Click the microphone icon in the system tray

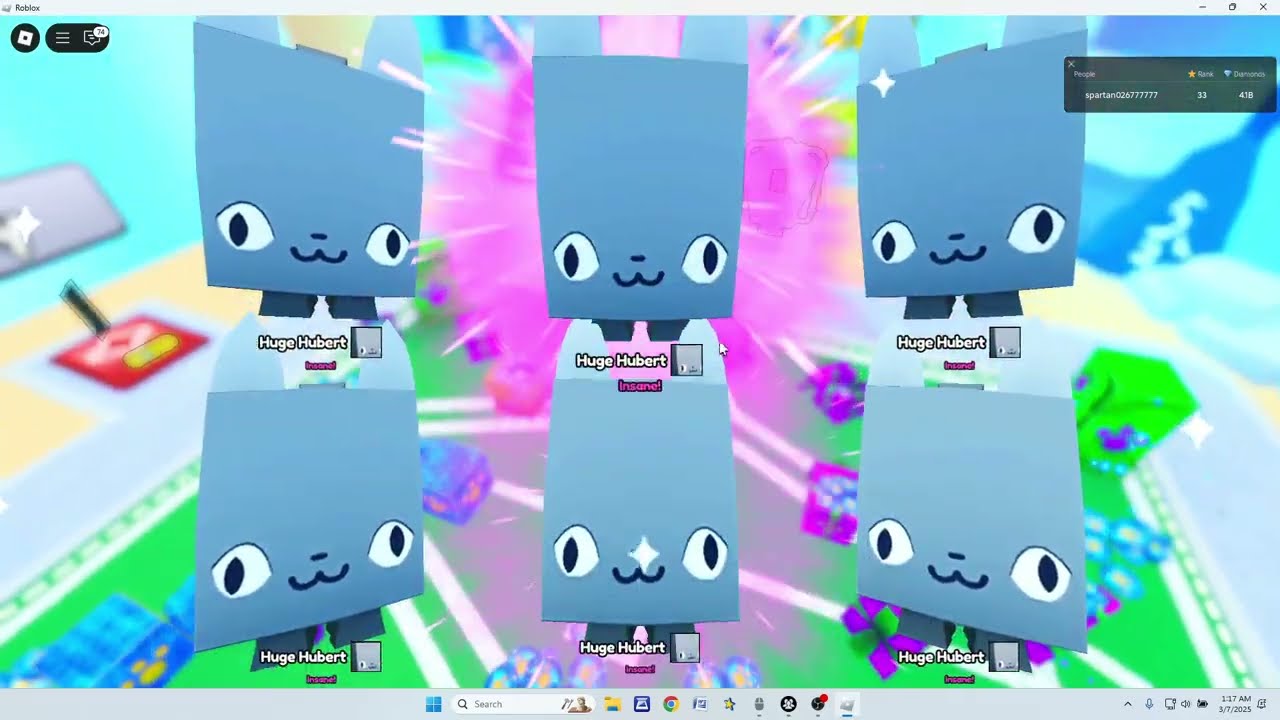(1149, 704)
